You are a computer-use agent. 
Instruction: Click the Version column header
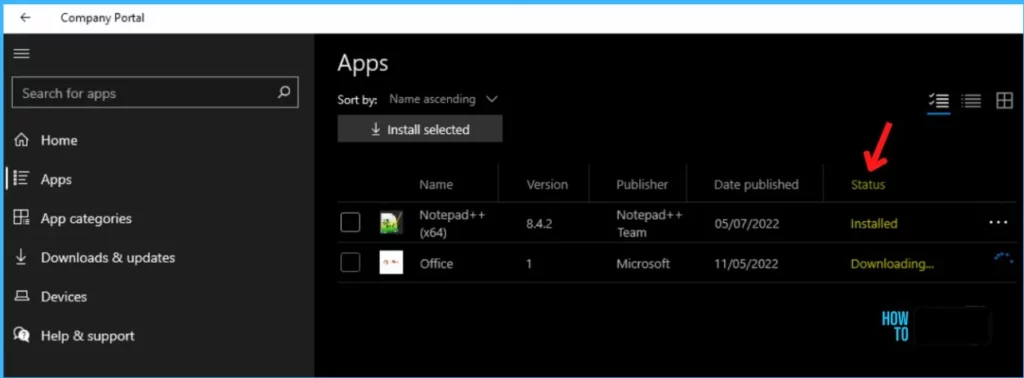(547, 185)
